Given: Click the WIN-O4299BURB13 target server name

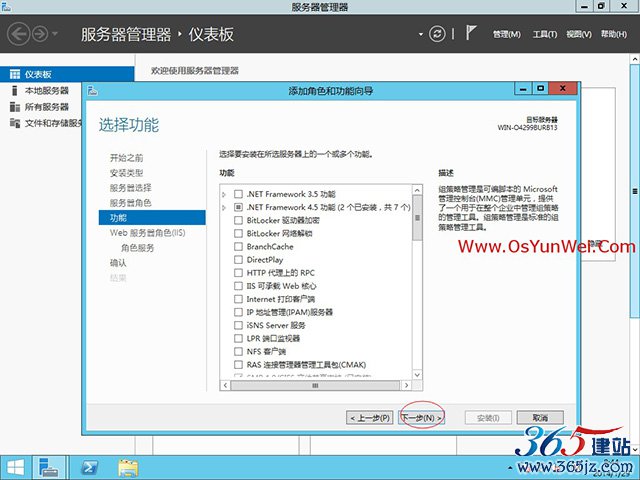Looking at the screenshot, I should pos(527,127).
